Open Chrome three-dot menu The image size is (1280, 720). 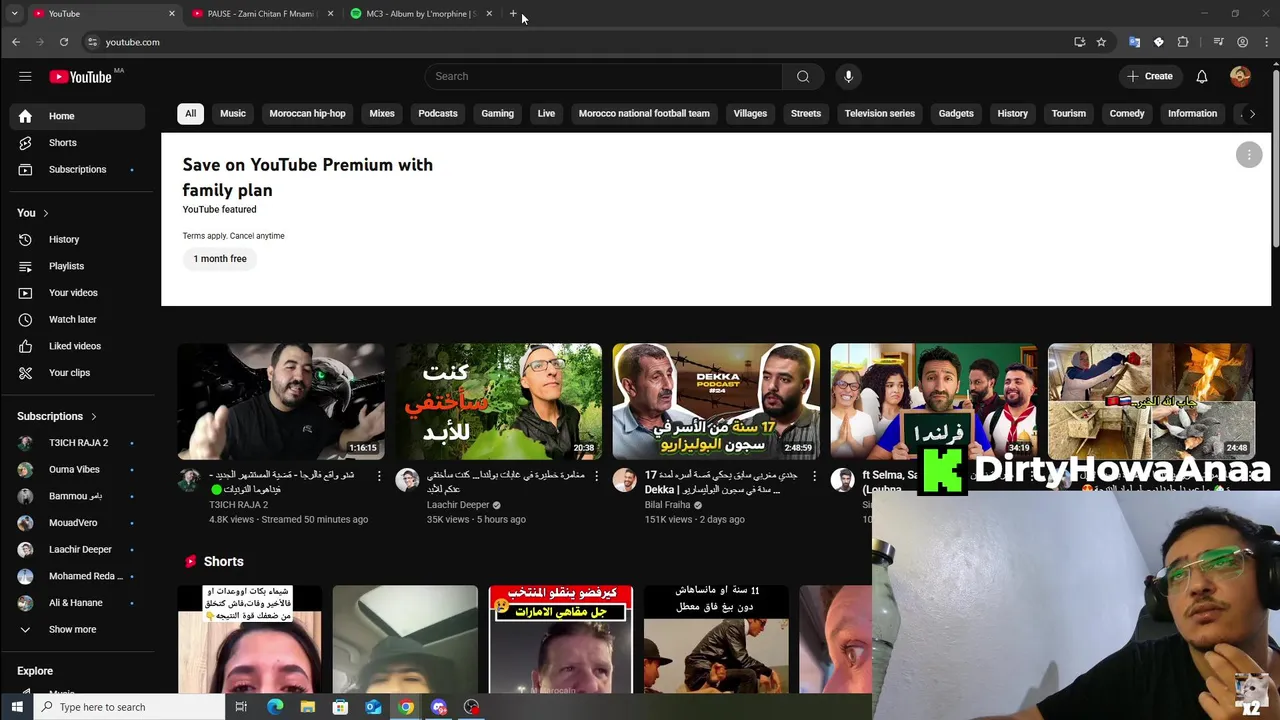point(1267,42)
